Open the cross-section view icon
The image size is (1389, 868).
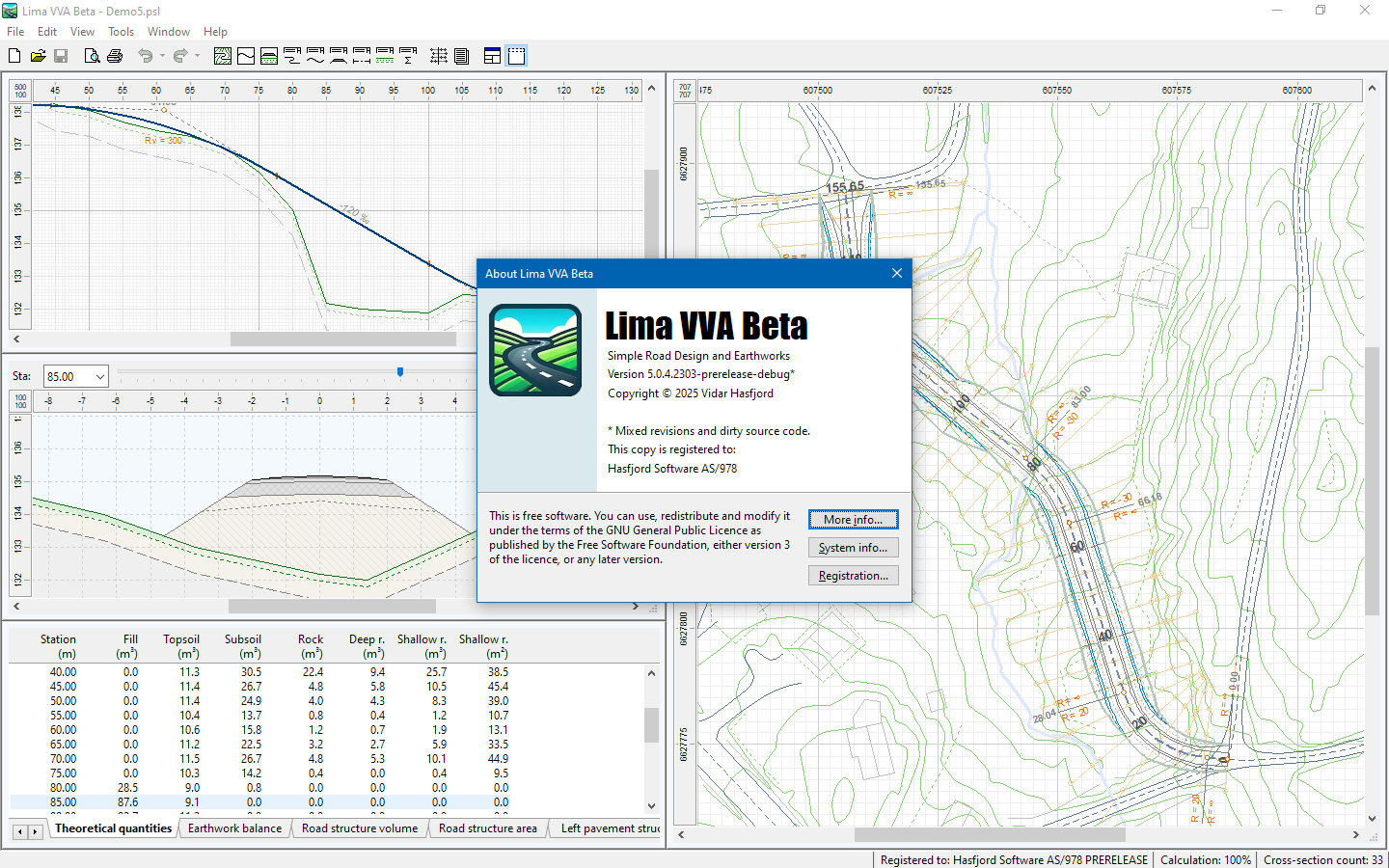pos(269,56)
